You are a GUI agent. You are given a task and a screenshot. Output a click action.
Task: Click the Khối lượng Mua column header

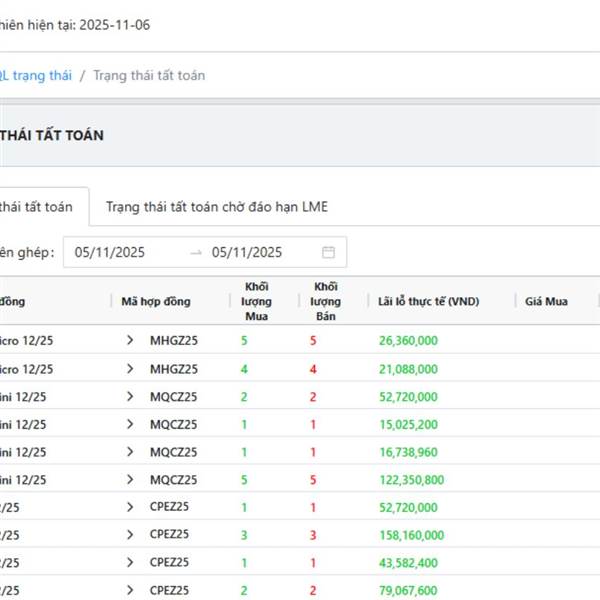click(x=256, y=302)
